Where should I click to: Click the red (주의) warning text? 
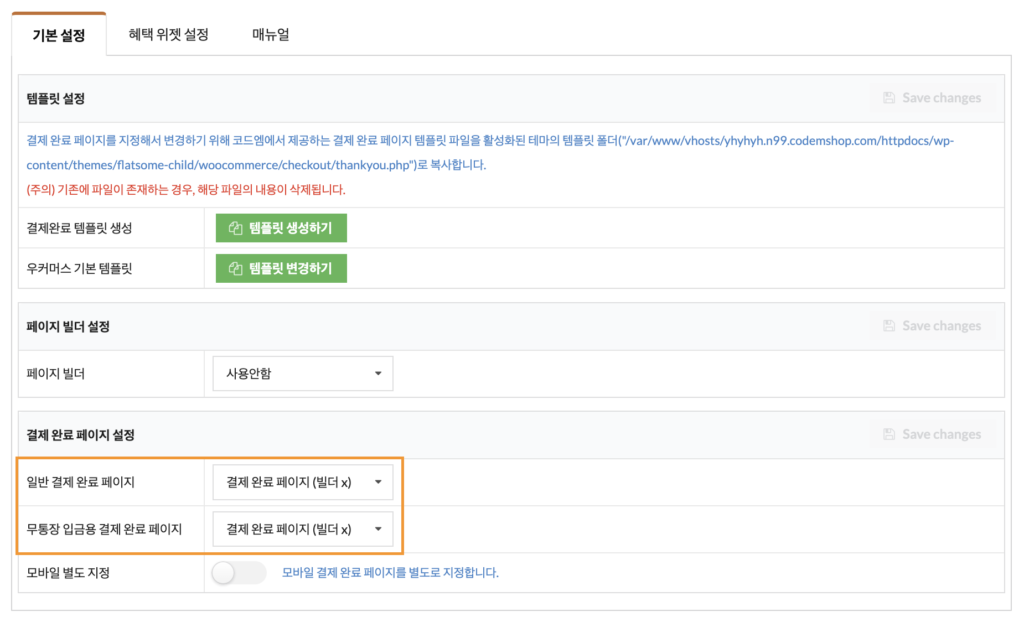point(186,189)
